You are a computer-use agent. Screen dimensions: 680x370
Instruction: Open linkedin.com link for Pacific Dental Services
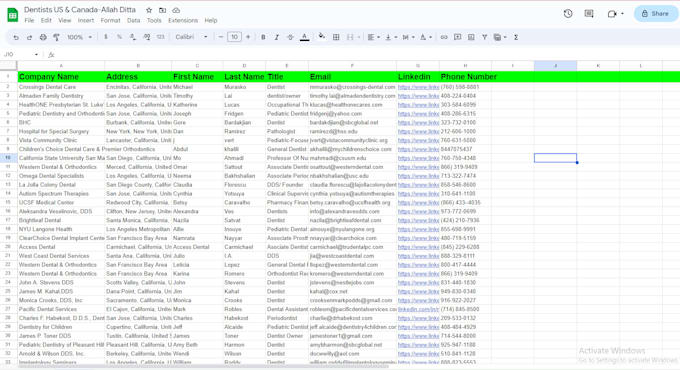click(418, 309)
